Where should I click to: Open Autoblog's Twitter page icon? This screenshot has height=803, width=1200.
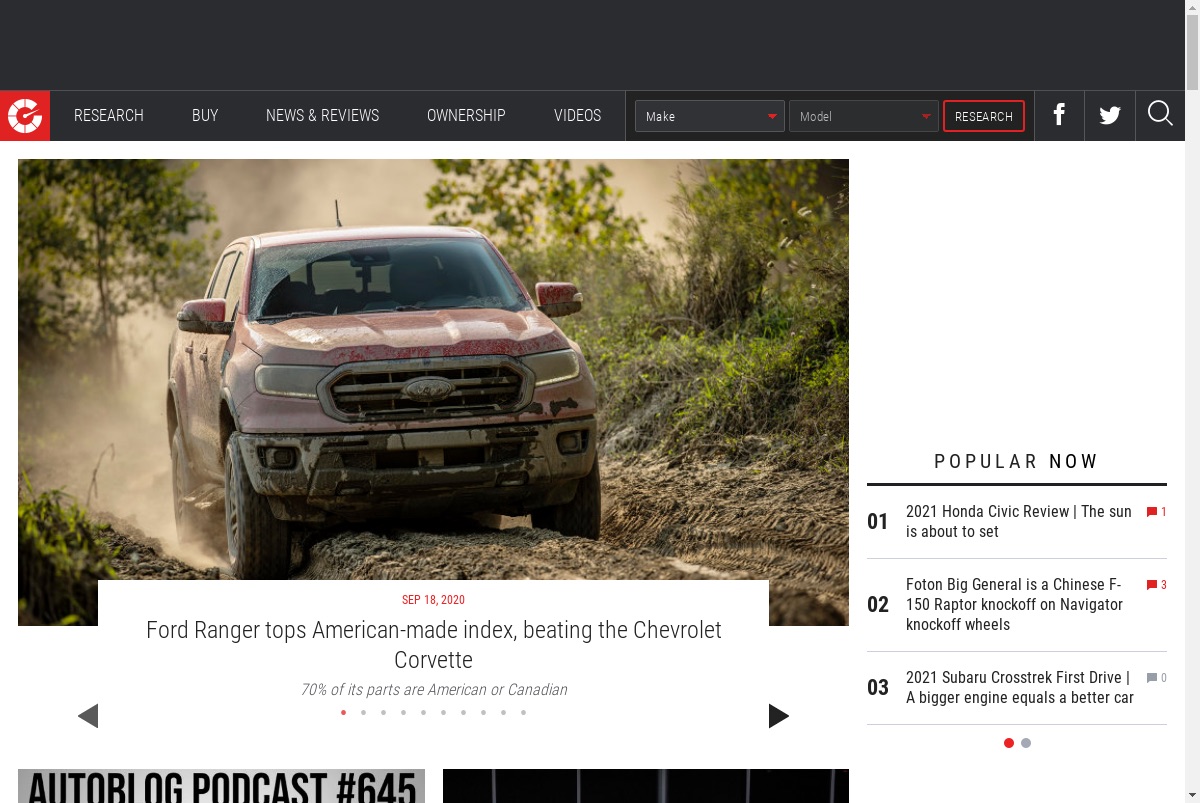[1110, 115]
